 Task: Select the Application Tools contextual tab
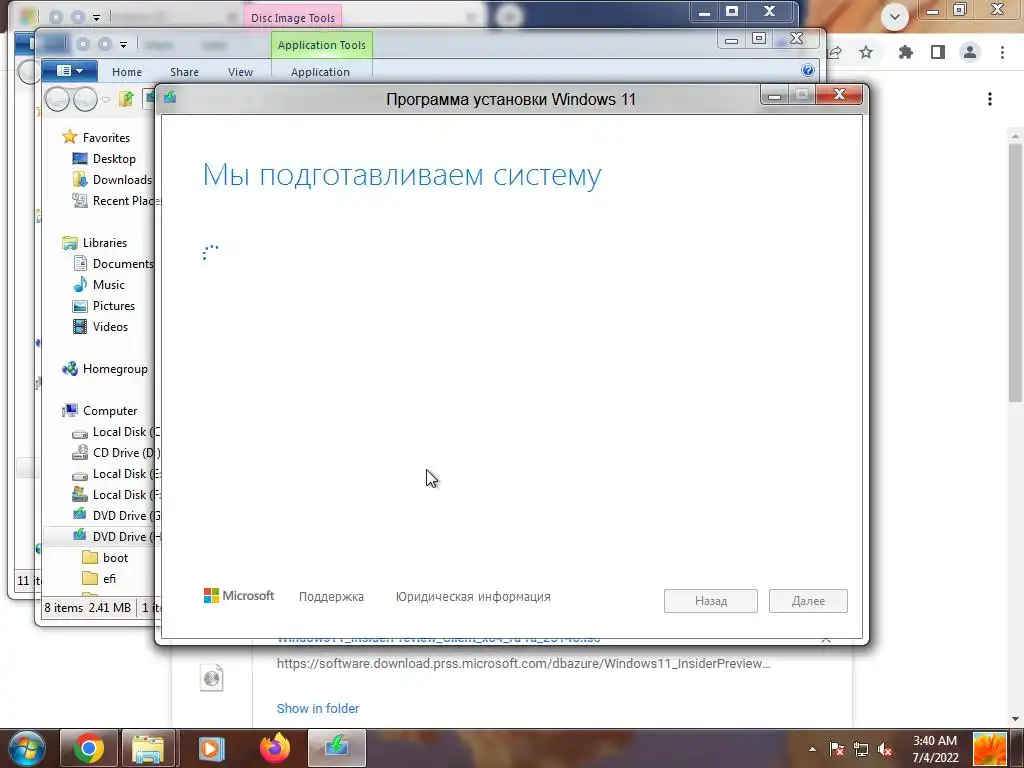[x=321, y=45]
